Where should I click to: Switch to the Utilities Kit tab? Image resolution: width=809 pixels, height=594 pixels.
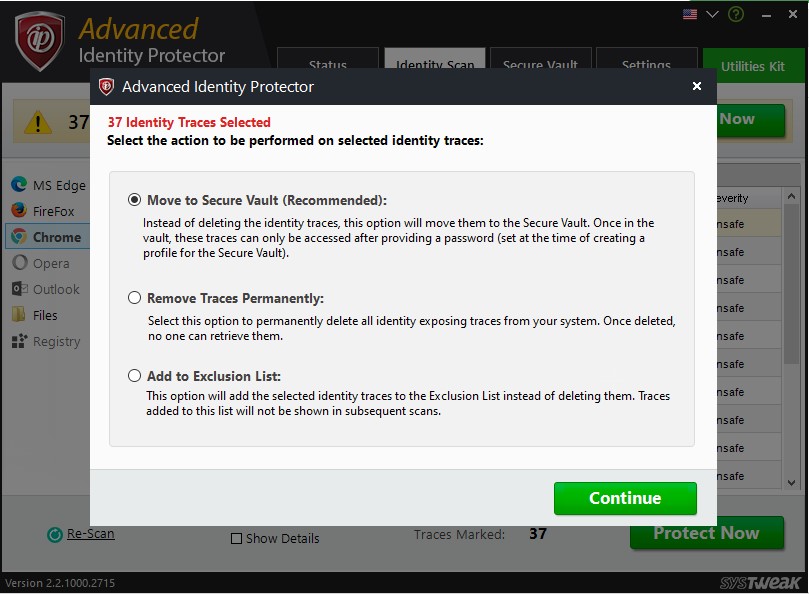[753, 66]
